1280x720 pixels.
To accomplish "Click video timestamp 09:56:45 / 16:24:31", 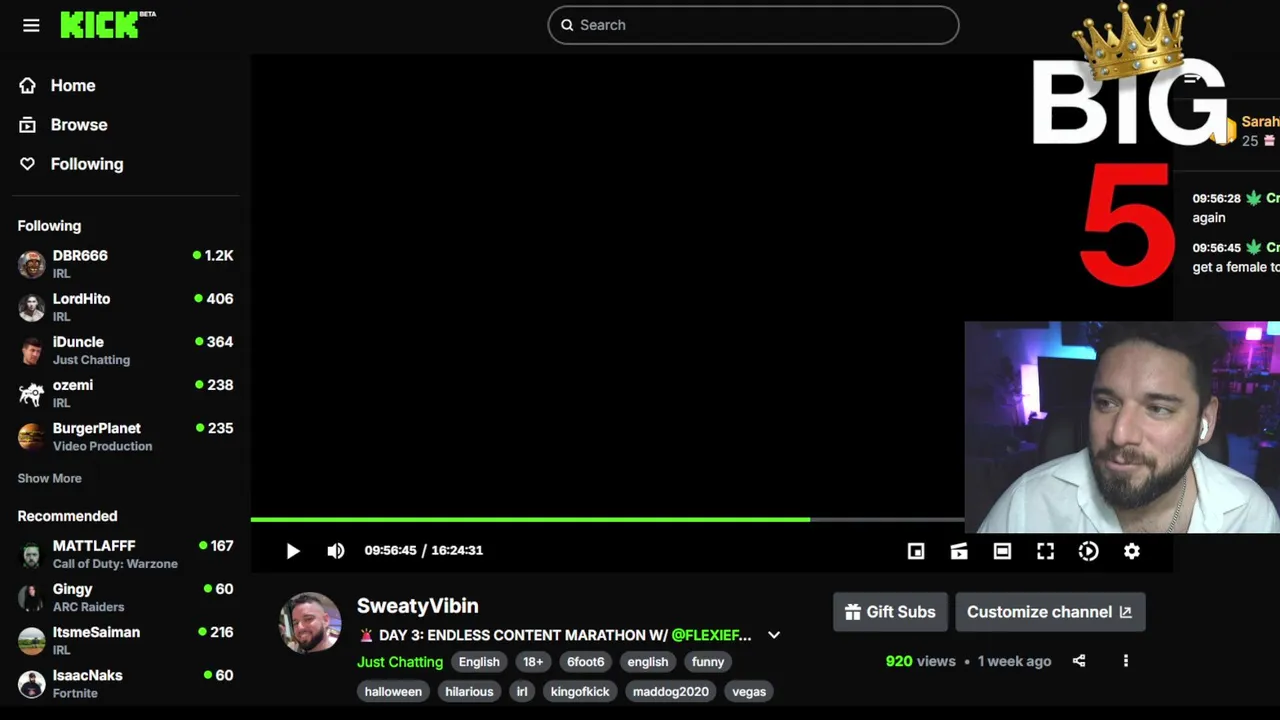I will (x=424, y=550).
